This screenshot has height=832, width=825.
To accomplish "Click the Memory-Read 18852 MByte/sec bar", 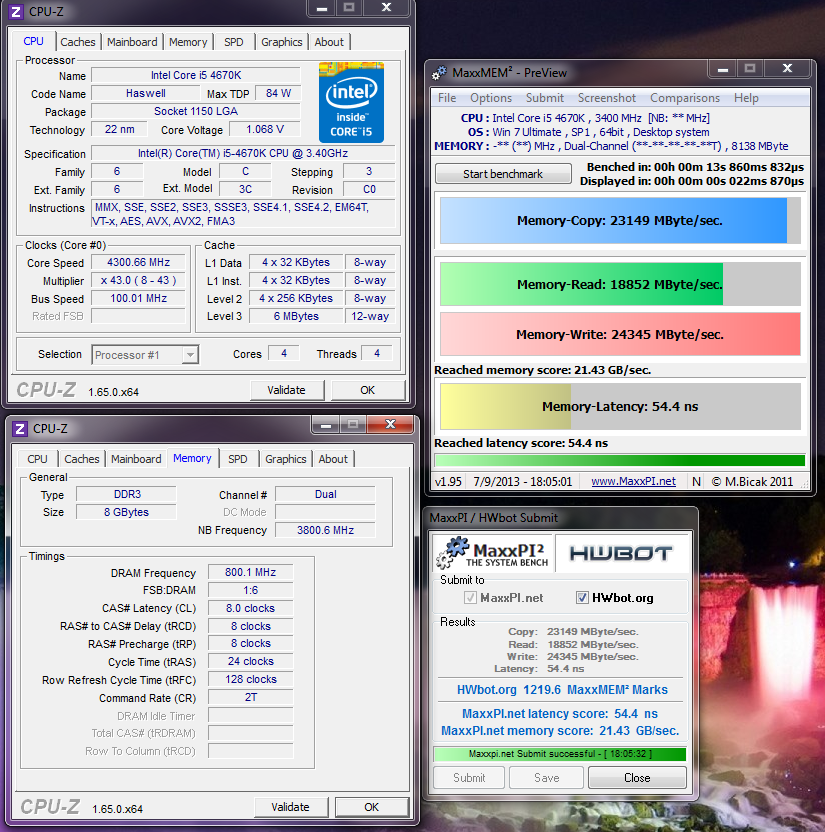I will pos(620,284).
